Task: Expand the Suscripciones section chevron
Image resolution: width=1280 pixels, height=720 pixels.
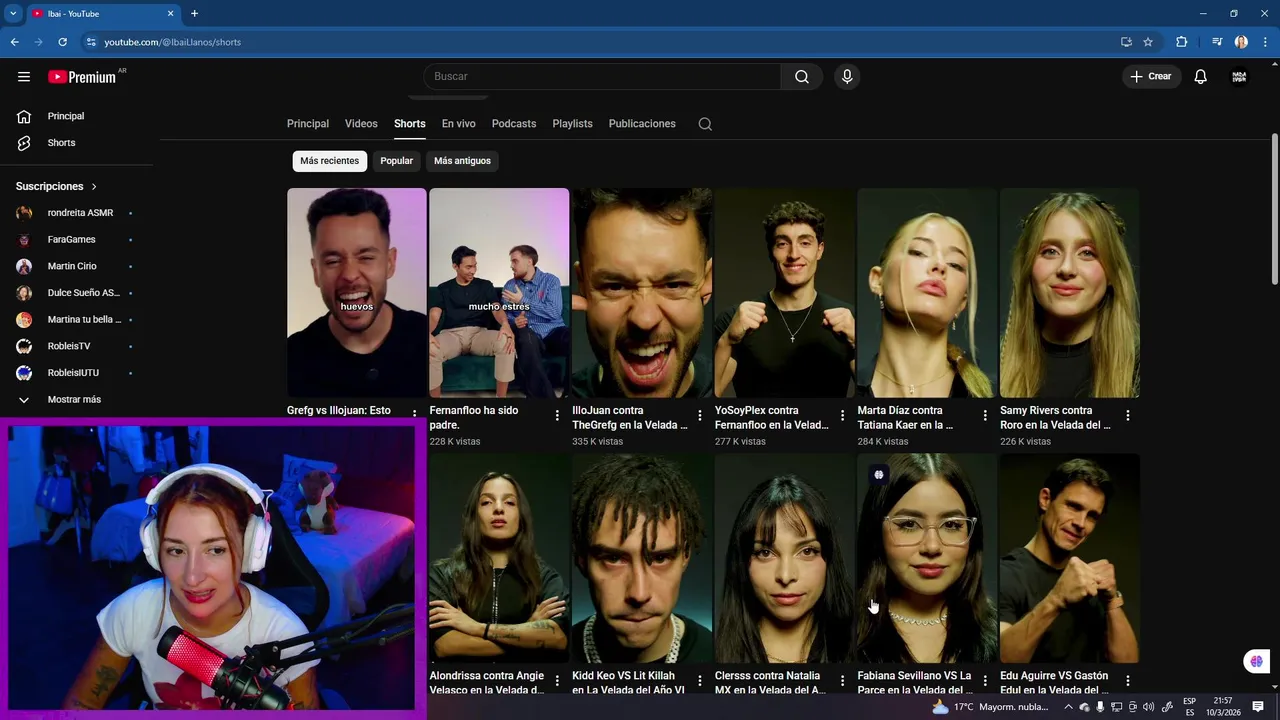Action: click(x=94, y=187)
